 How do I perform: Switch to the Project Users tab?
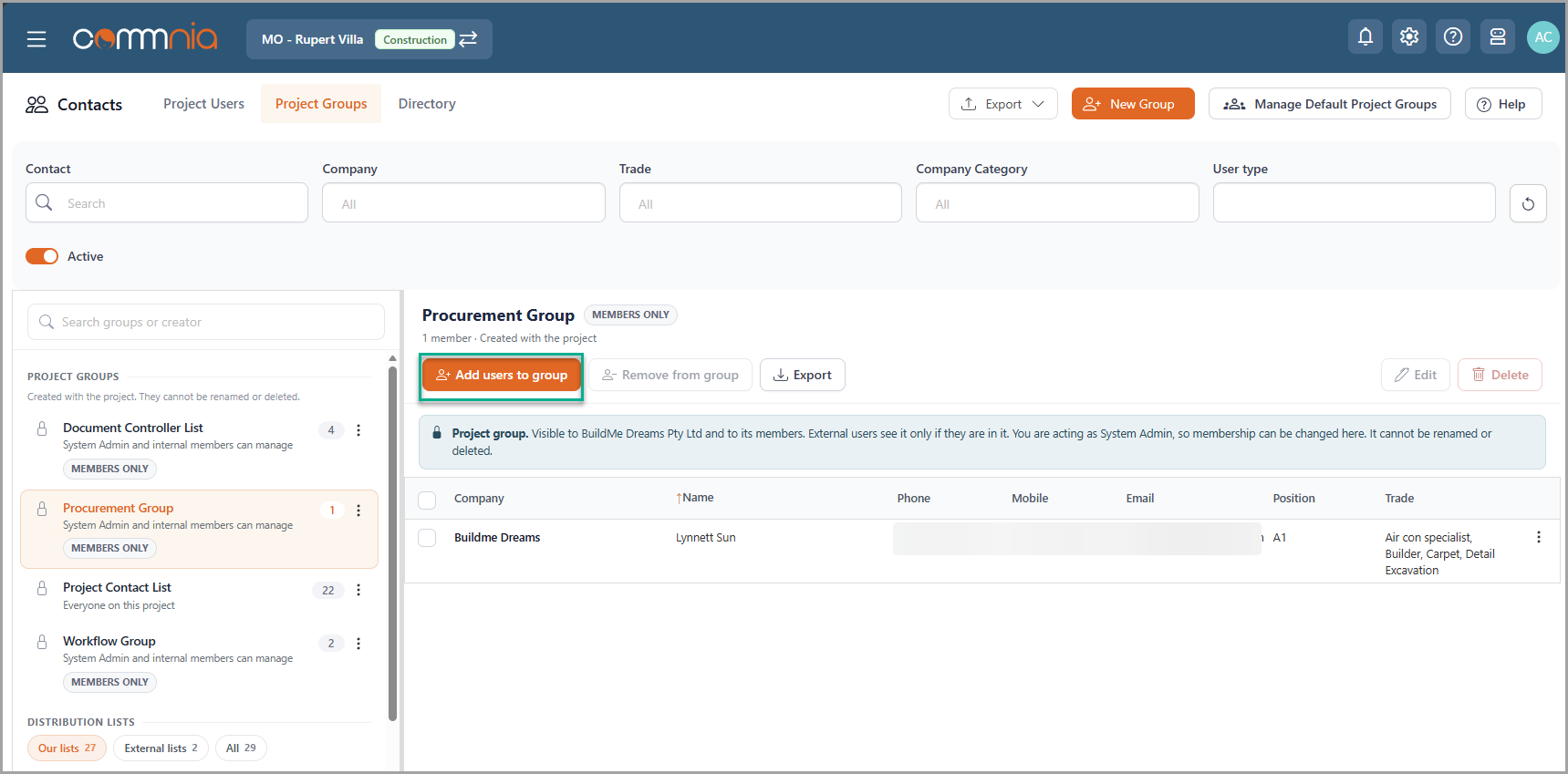coord(203,104)
